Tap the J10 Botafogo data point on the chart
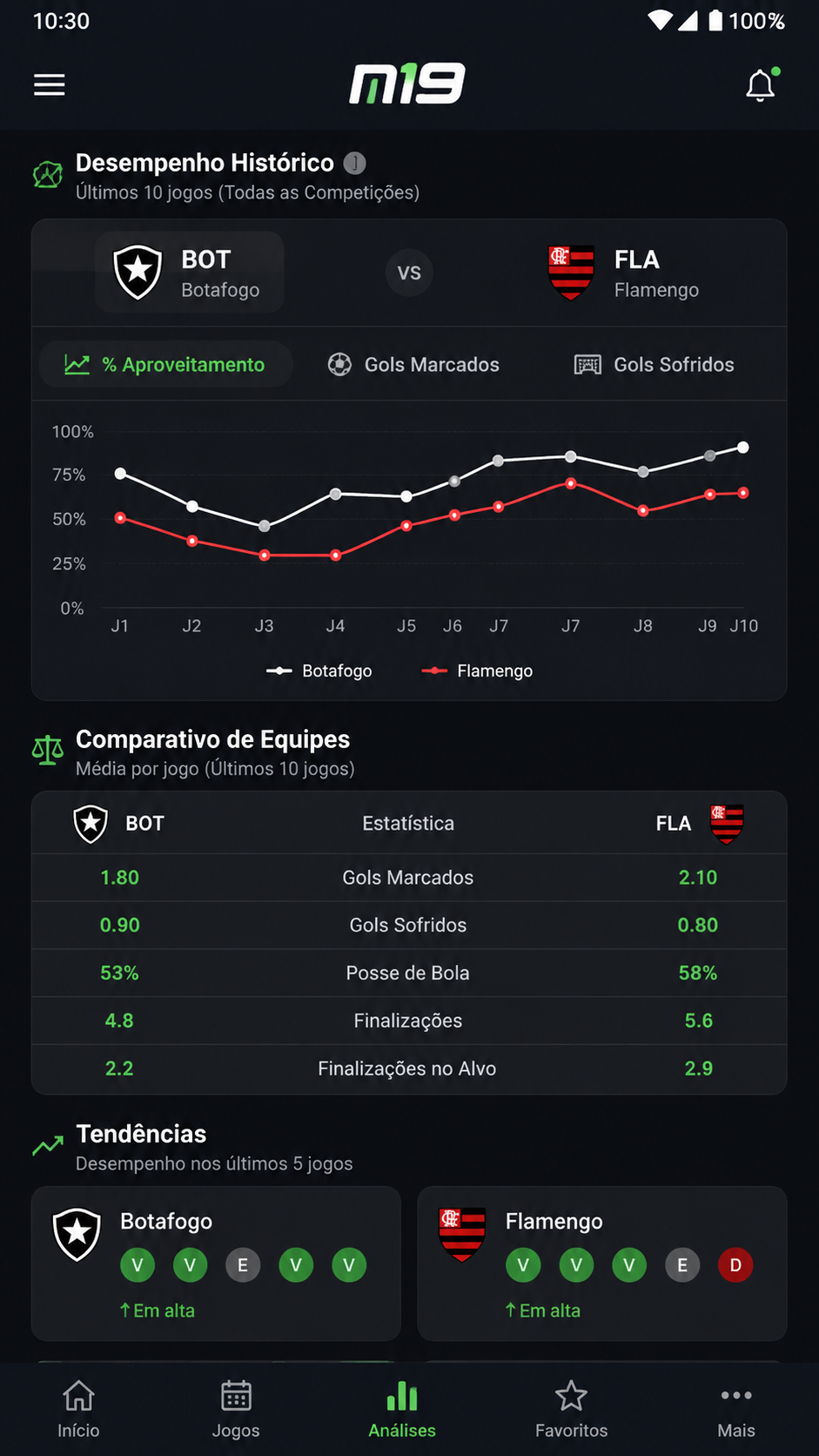Screen dimensions: 819x1456 pos(743,447)
